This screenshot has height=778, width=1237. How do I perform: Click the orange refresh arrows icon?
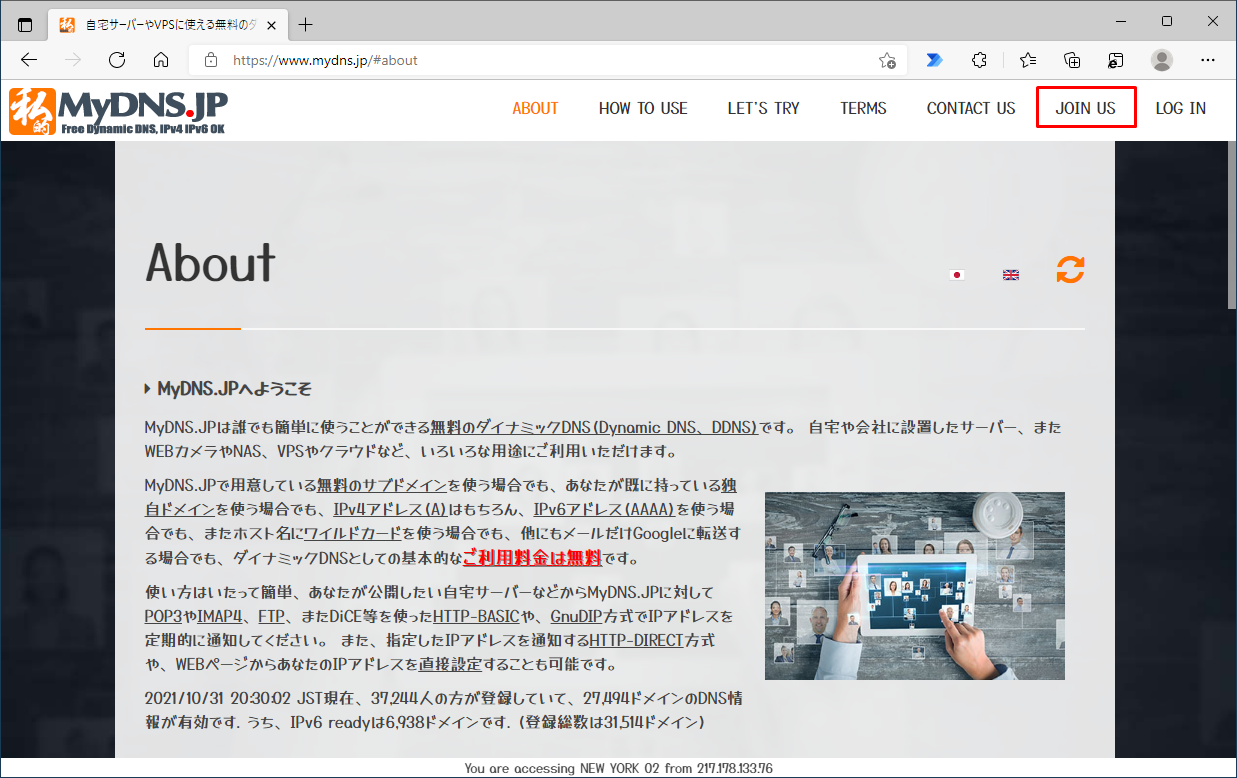(1070, 270)
